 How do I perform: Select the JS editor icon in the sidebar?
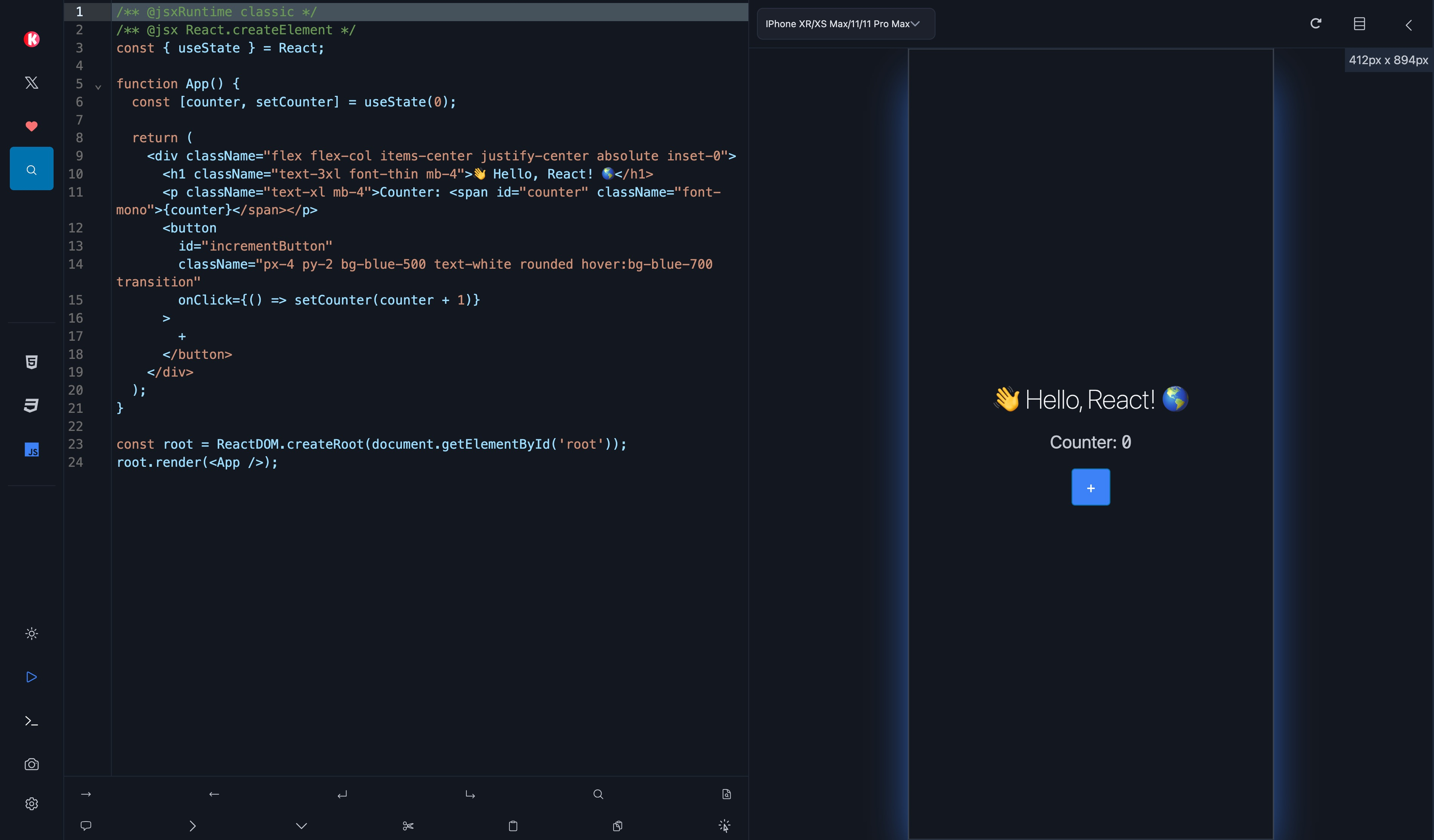tap(32, 449)
